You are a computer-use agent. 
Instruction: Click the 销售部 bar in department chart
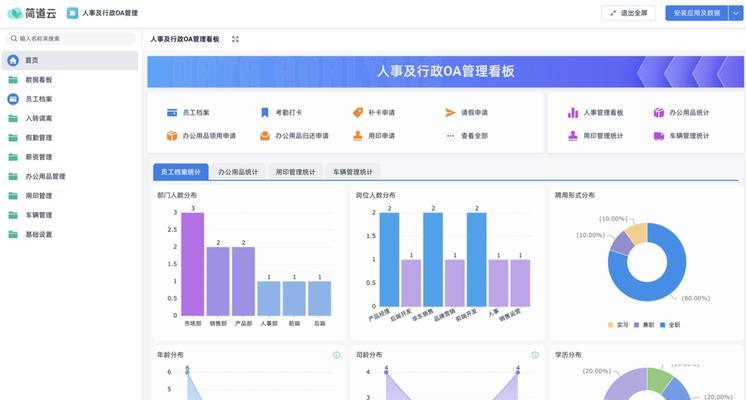tap(218, 281)
